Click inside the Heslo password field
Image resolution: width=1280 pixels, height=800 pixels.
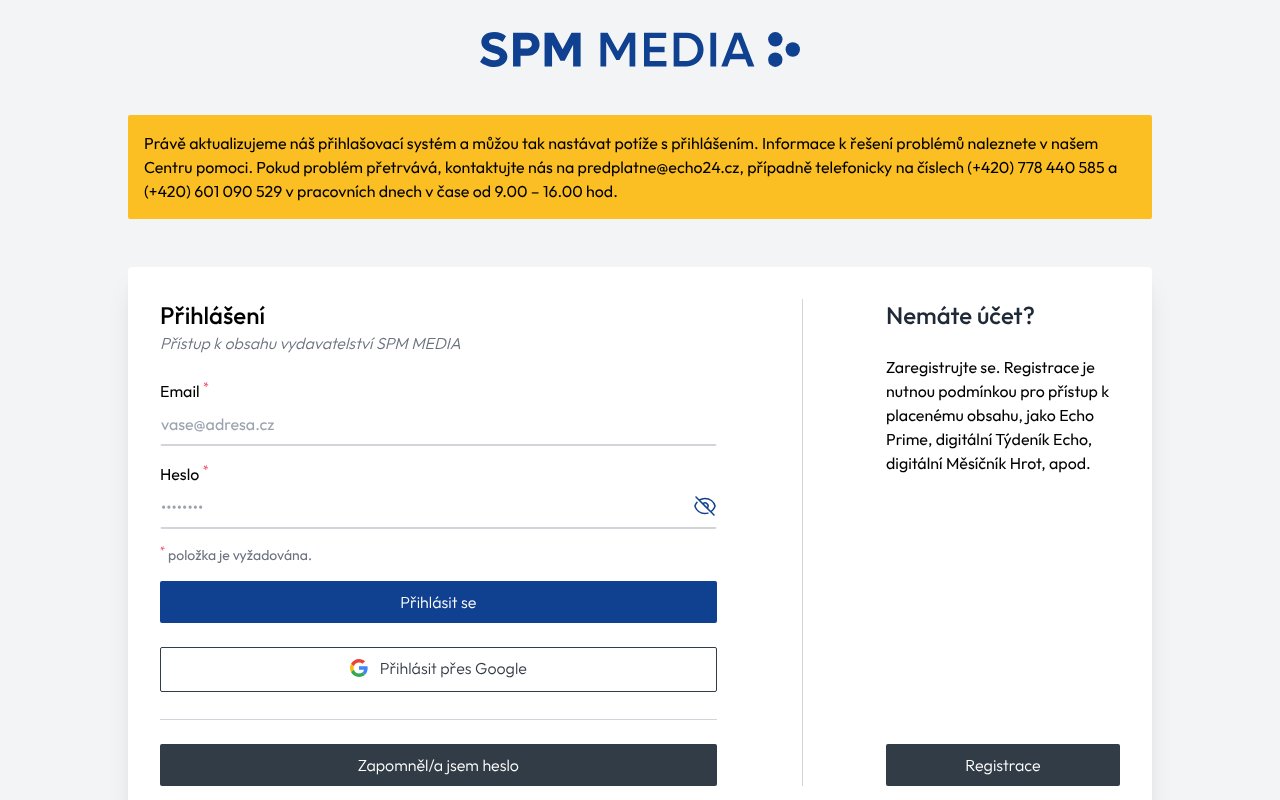coord(420,508)
